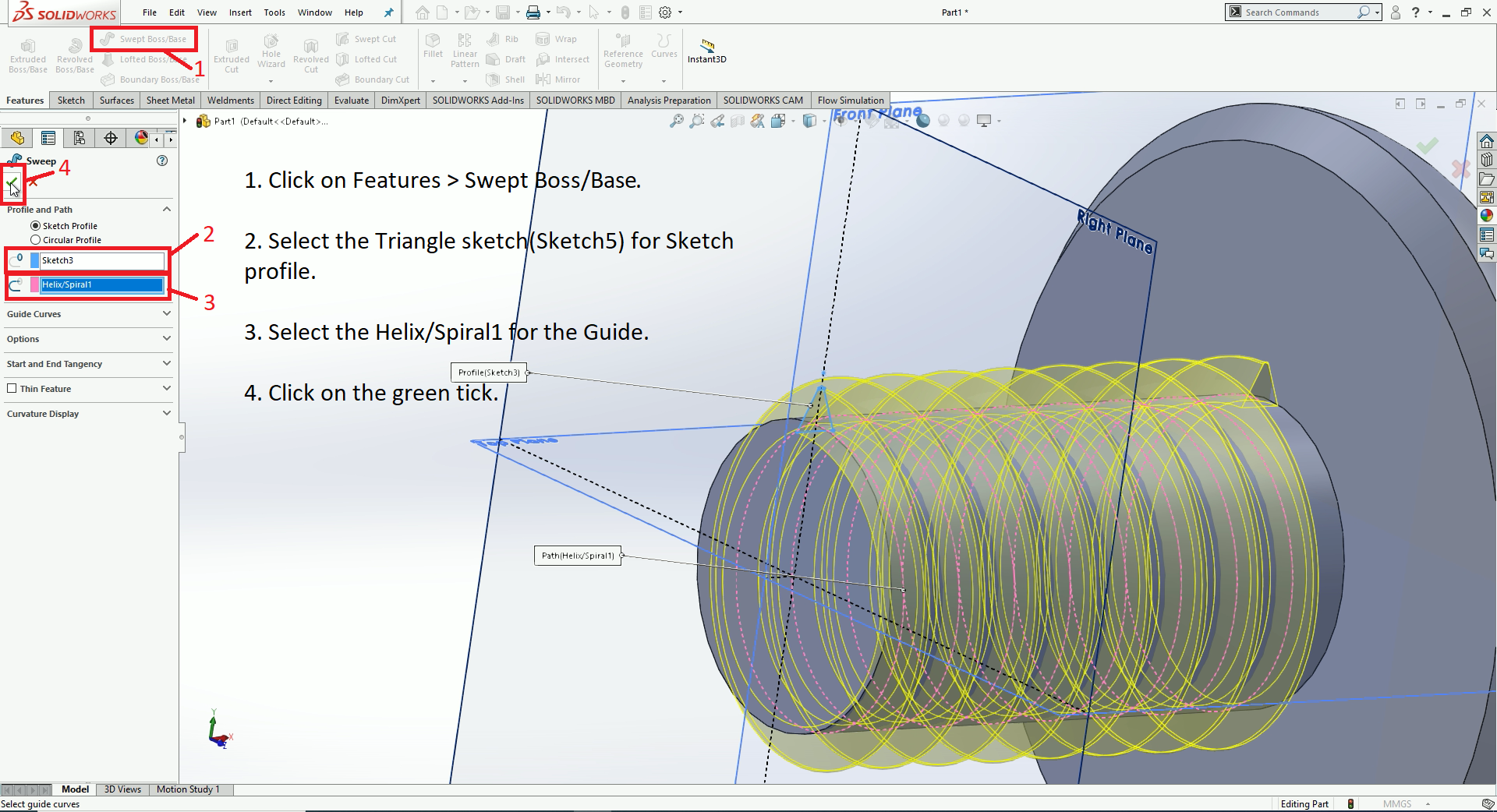
Task: Click the Print icon
Action: 533,12
